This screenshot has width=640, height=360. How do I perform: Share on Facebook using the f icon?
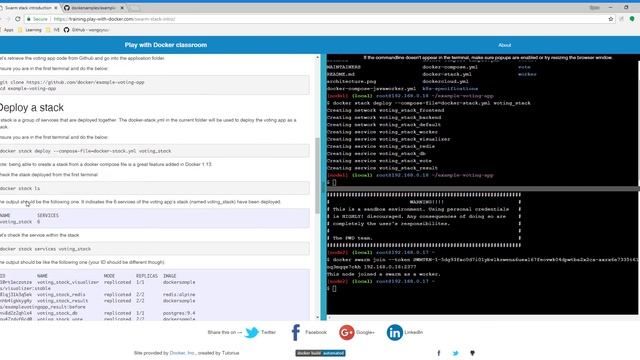tap(296, 332)
